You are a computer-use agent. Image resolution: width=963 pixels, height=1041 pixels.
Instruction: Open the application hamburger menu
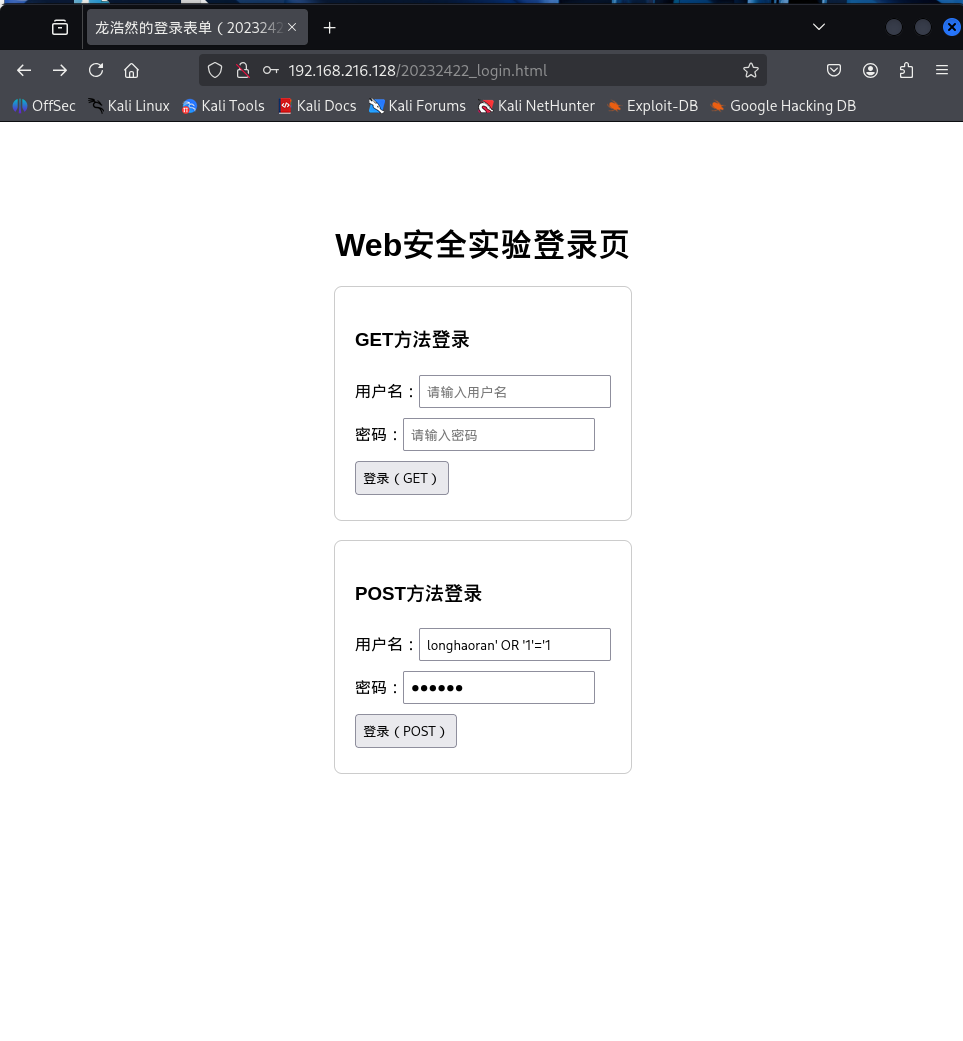coord(942,70)
